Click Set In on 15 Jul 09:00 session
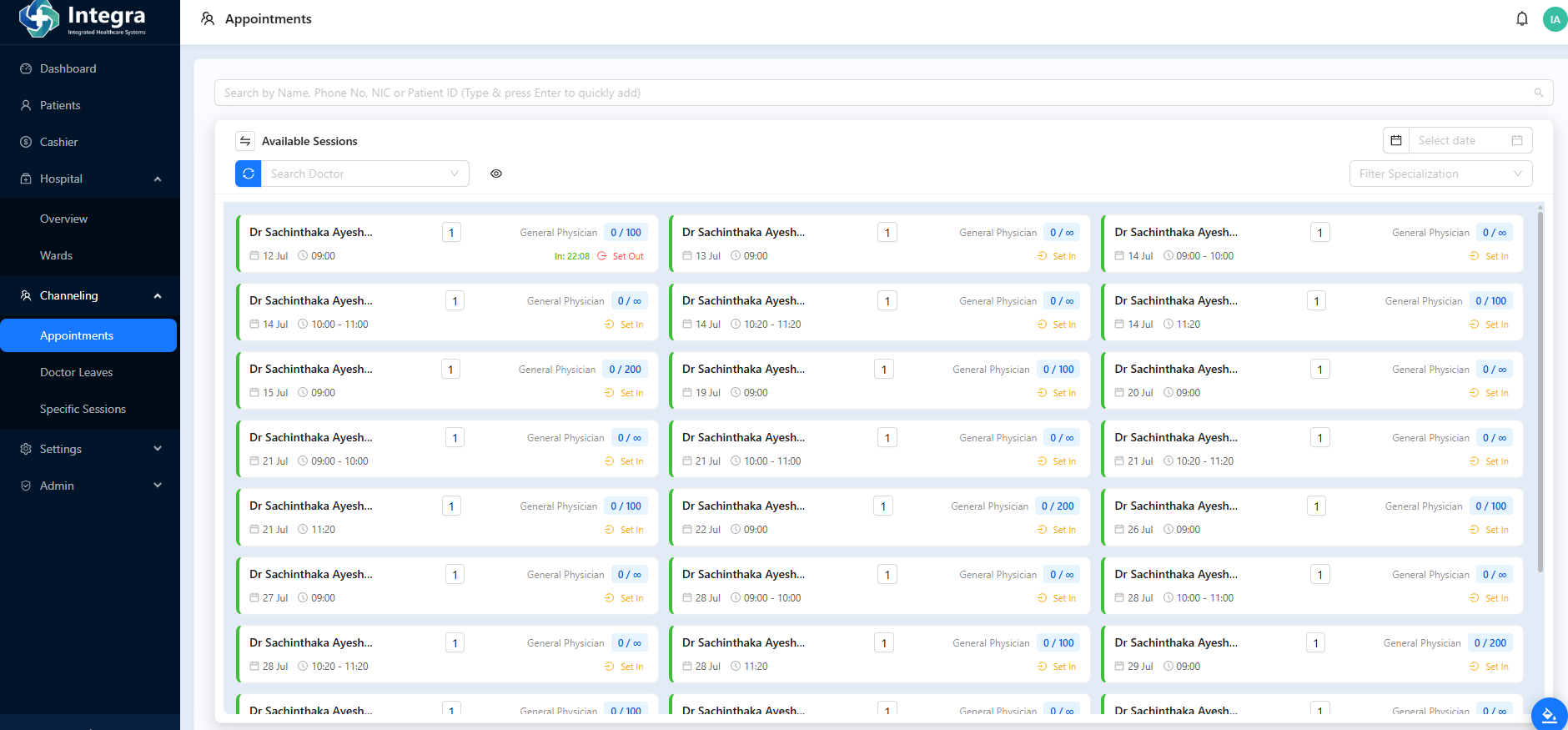The height and width of the screenshot is (730, 1568). 624,393
